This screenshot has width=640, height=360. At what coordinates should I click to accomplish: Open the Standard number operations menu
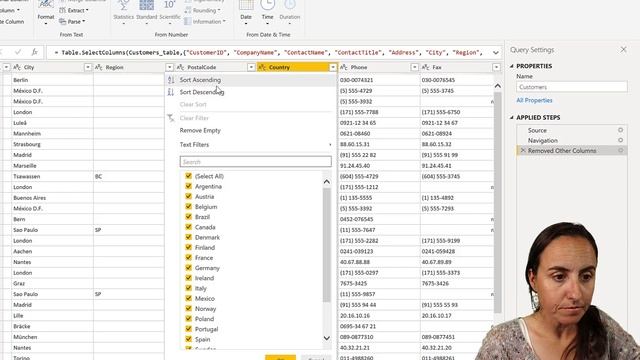[147, 12]
